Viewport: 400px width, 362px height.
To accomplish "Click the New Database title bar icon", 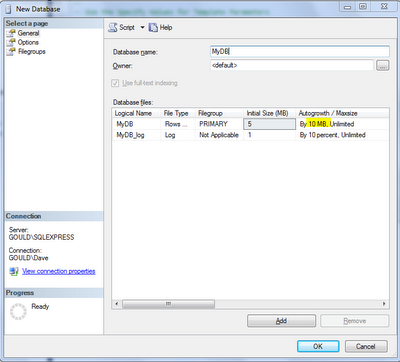I will pos(9,9).
